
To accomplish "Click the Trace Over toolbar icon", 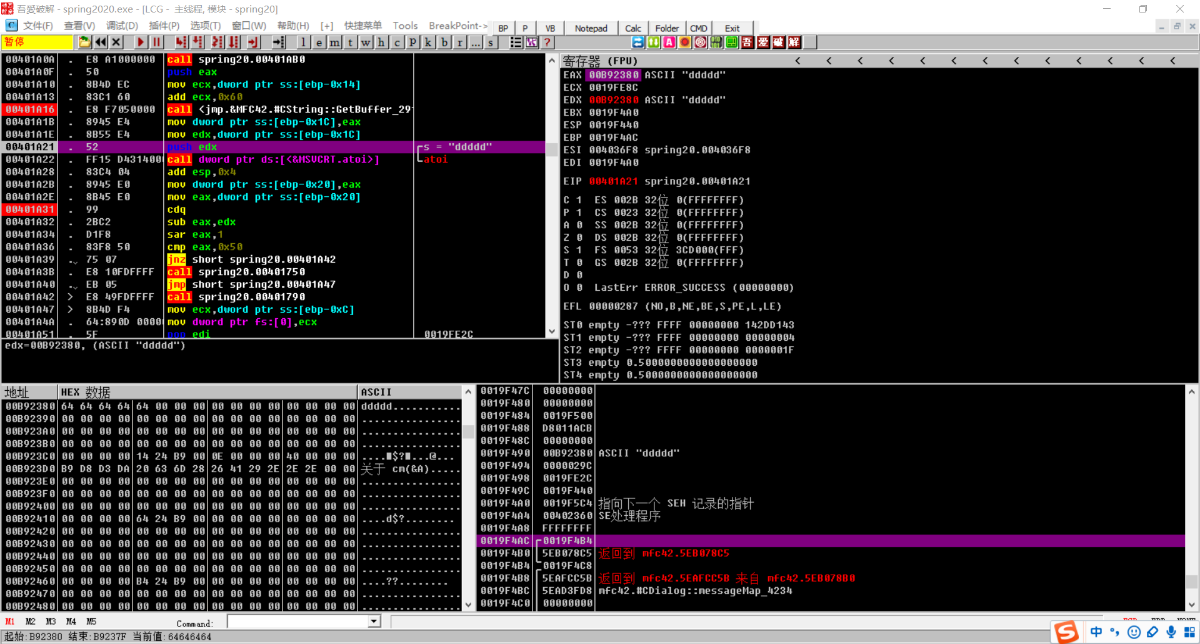I will (x=233, y=42).
